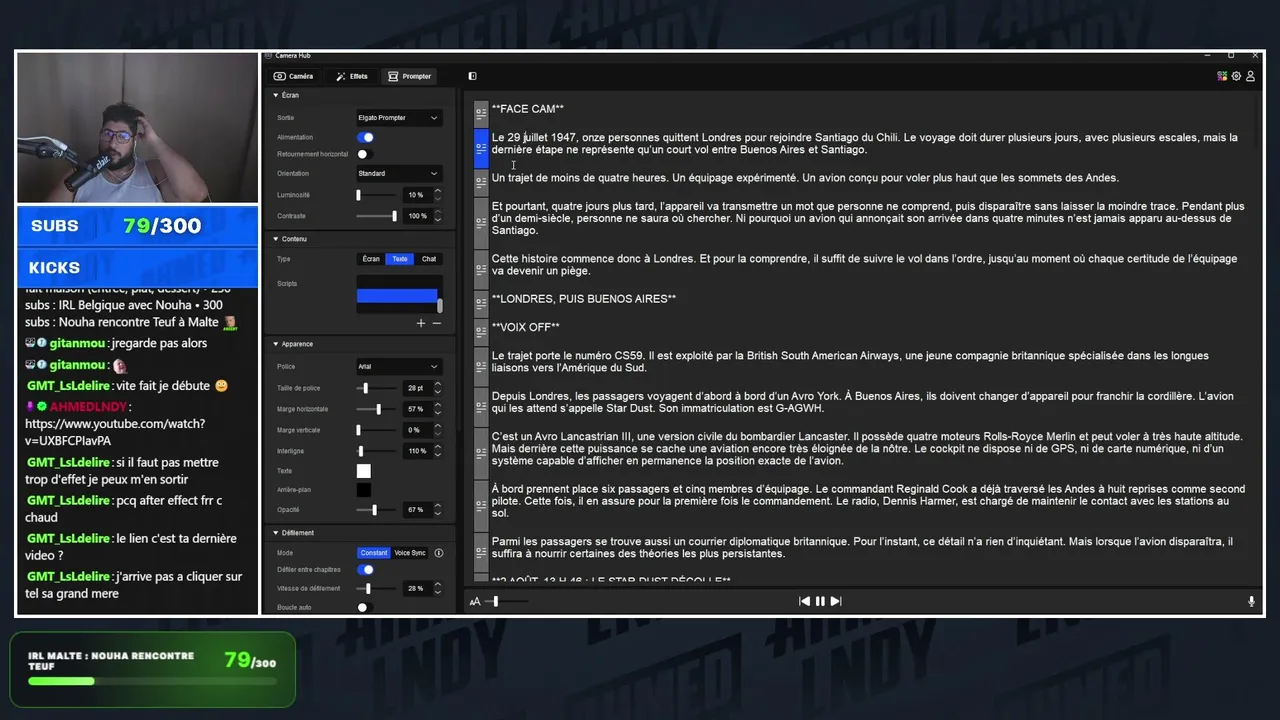The height and width of the screenshot is (720, 1280).
Task: Adjust the Marge horizontale slider
Action: pyautogui.click(x=378, y=409)
